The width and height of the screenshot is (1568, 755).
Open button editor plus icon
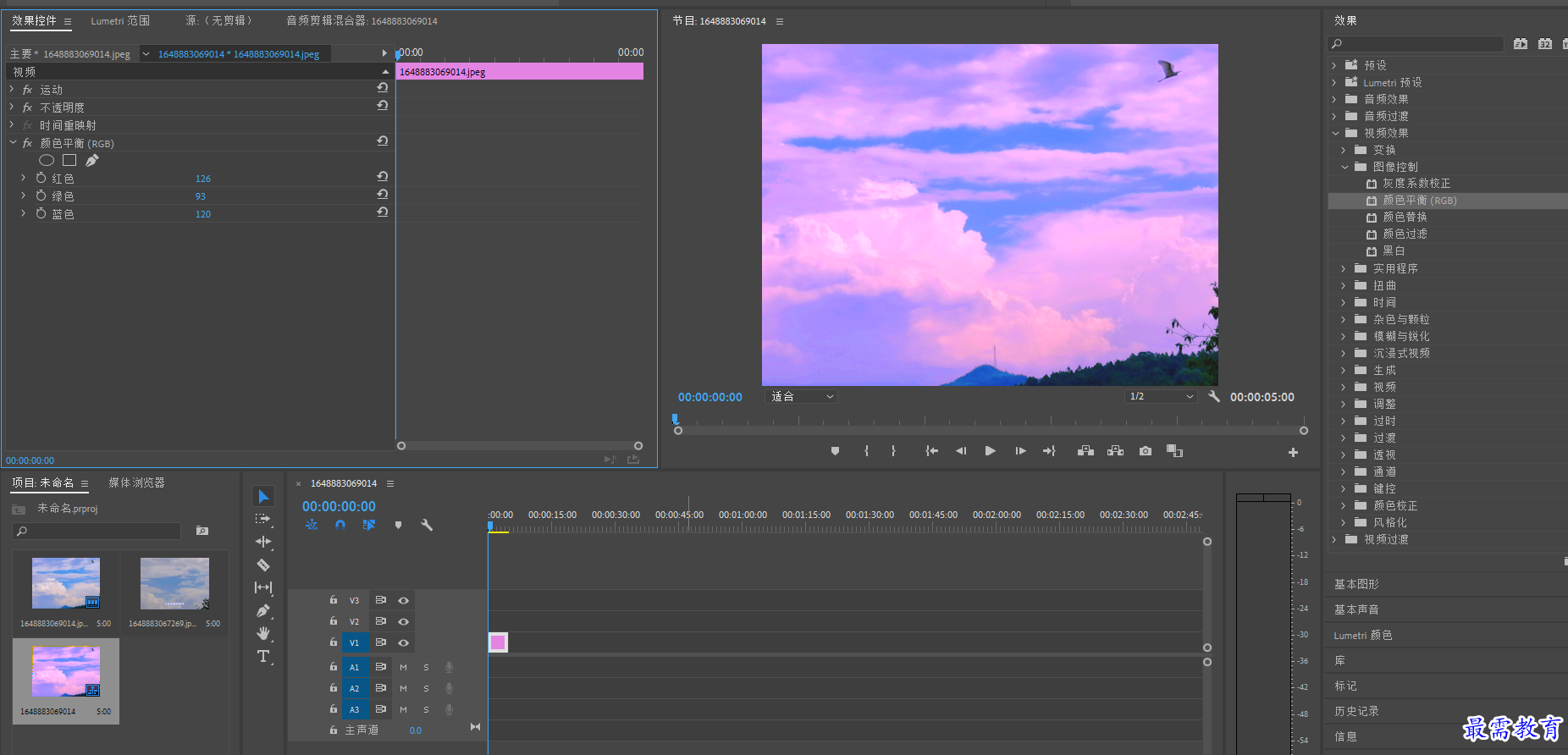1293,453
